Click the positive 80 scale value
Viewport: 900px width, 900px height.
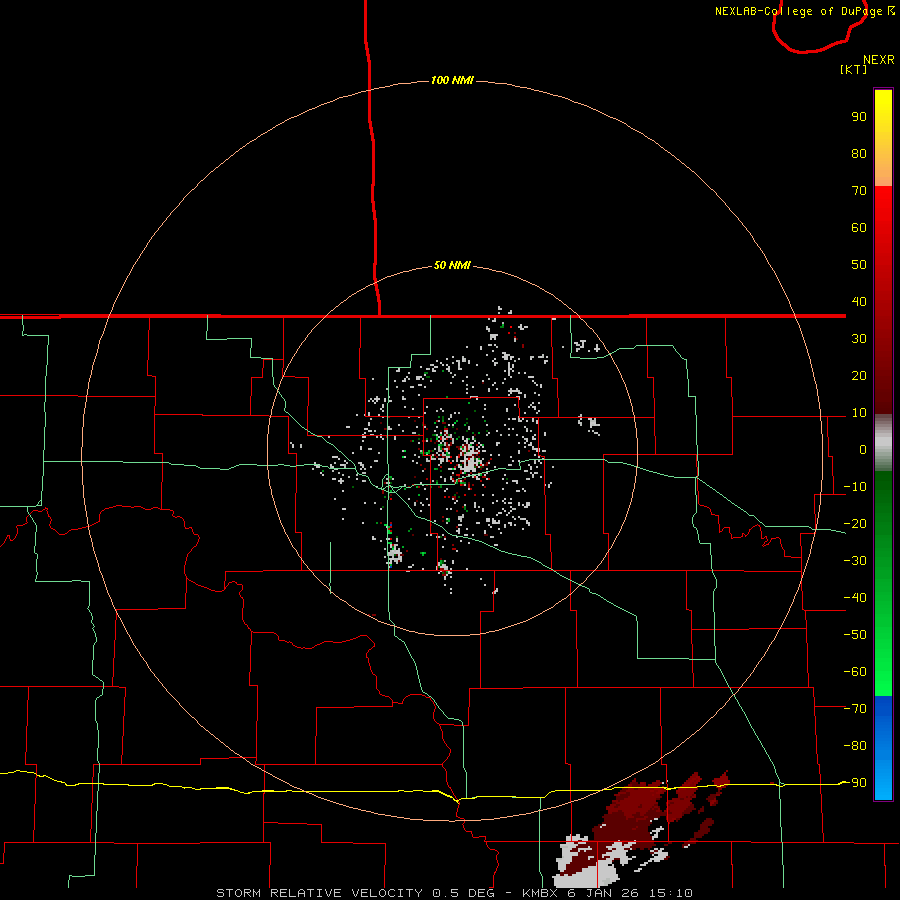[x=859, y=154]
